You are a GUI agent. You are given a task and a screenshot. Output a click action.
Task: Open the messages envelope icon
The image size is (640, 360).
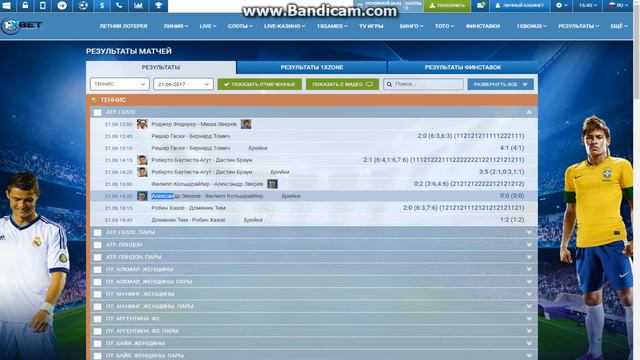[481, 5]
